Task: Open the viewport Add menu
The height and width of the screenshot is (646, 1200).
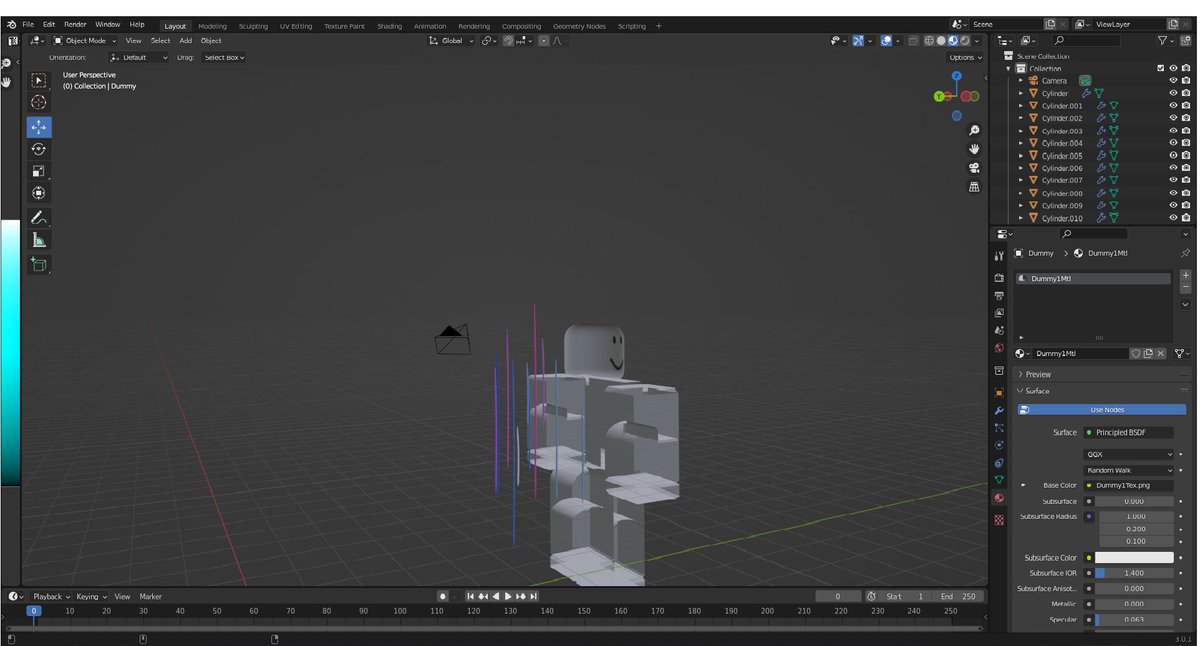Action: [x=185, y=41]
